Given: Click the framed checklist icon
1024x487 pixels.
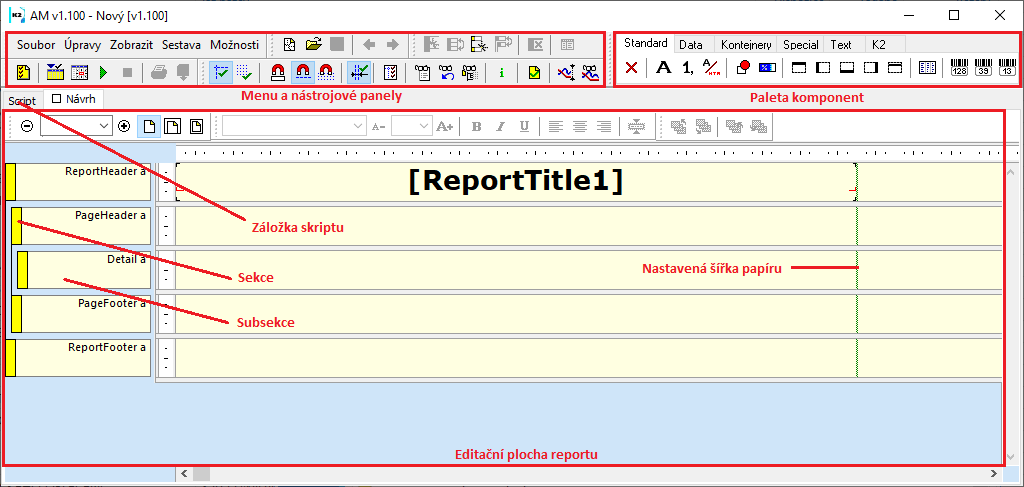Looking at the screenshot, I should [391, 72].
